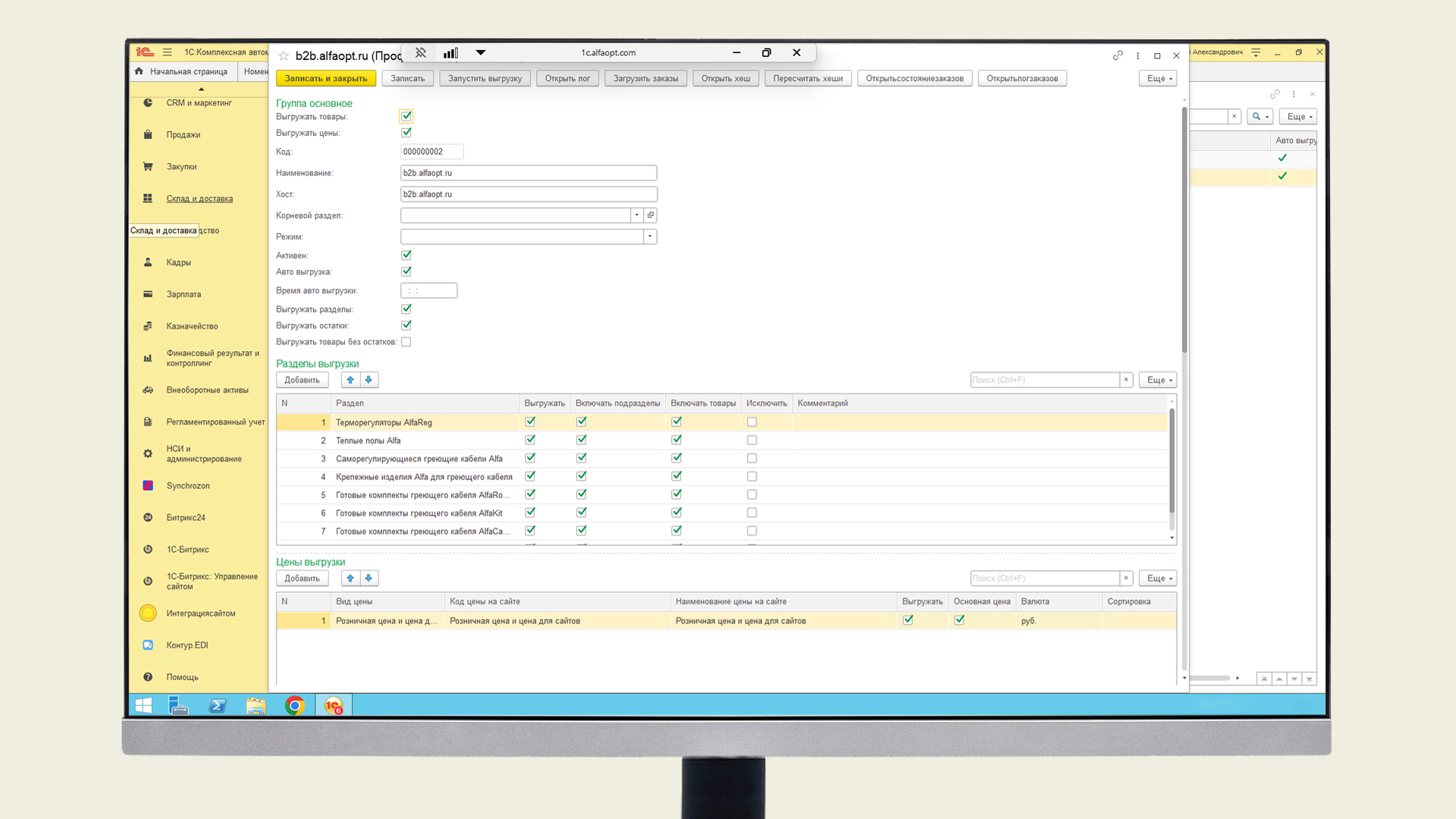Click Запустить выгрузку button
Screen dimensions: 1456x819
485,78
